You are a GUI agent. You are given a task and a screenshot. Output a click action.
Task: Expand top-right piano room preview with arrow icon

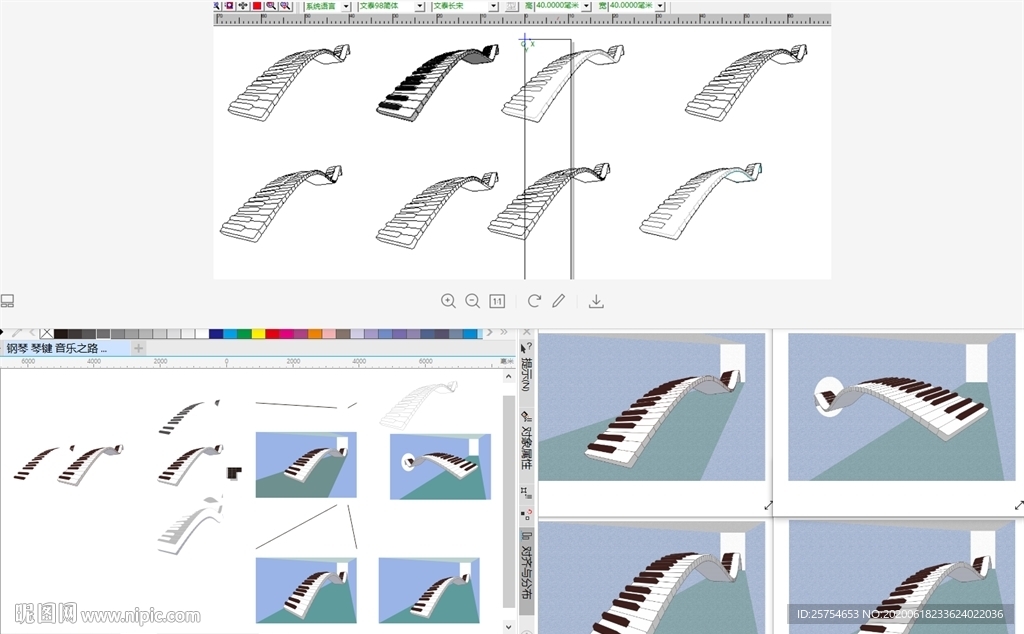[1019, 505]
